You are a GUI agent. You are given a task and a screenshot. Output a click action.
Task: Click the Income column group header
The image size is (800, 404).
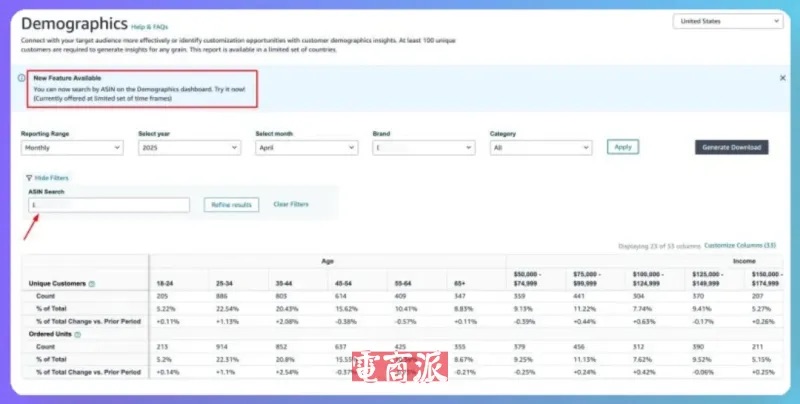[744, 261]
